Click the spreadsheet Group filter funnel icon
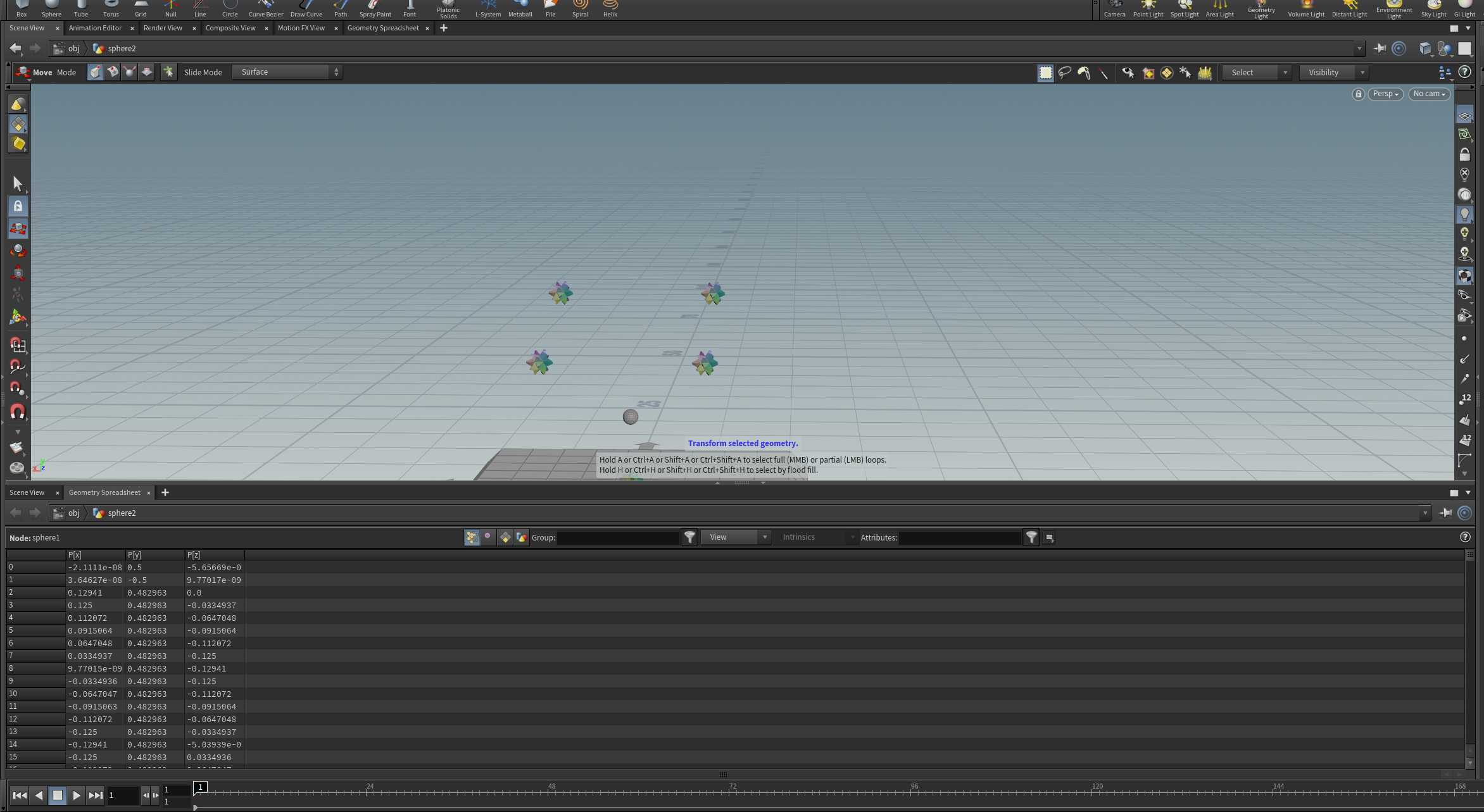The image size is (1484, 812). pos(689,537)
